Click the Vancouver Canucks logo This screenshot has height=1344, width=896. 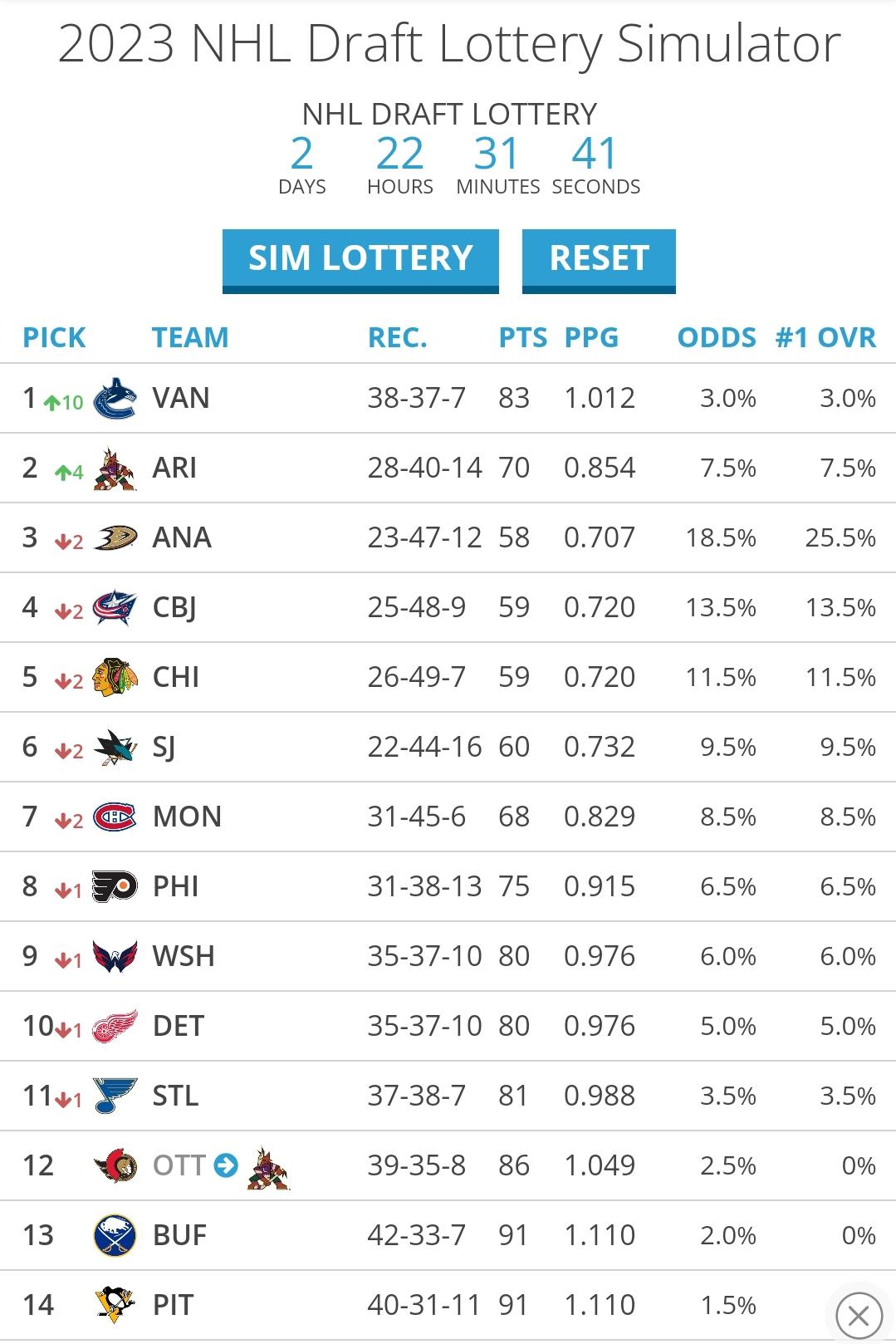[x=115, y=399]
